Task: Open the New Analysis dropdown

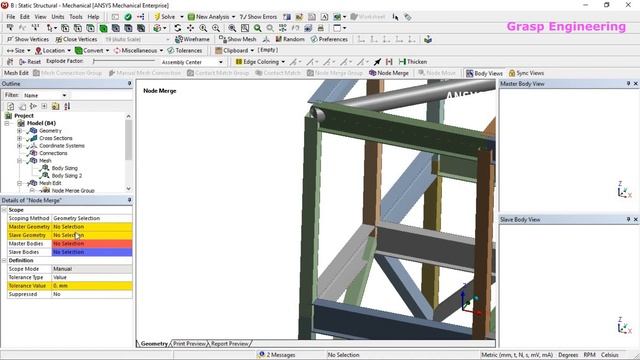Action: coord(233,17)
